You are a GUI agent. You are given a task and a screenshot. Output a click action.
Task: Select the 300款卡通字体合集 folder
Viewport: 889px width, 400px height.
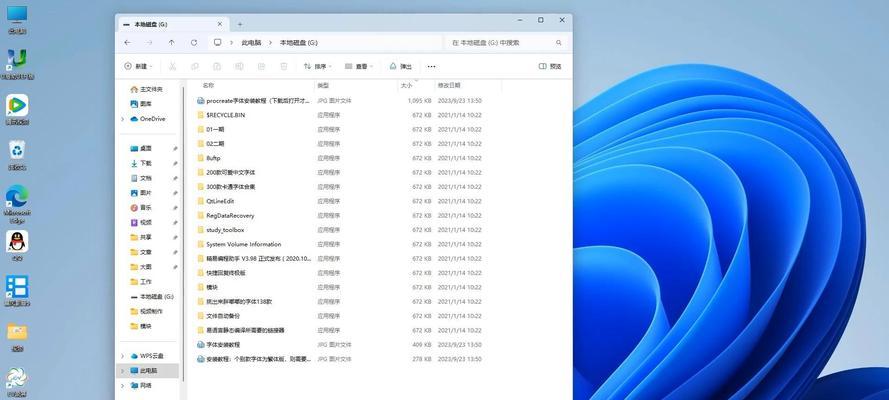pyautogui.click(x=226, y=186)
